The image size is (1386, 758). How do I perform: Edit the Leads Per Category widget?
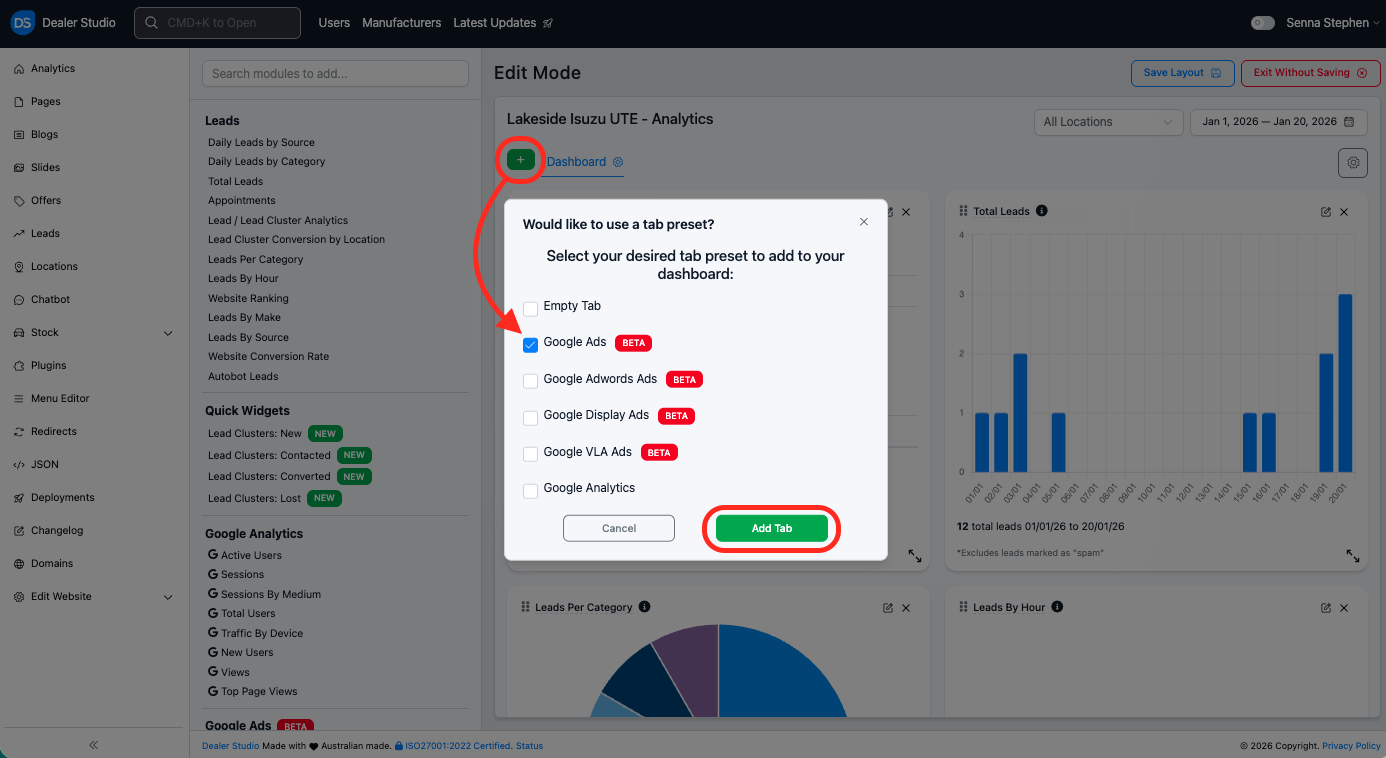[x=888, y=608]
